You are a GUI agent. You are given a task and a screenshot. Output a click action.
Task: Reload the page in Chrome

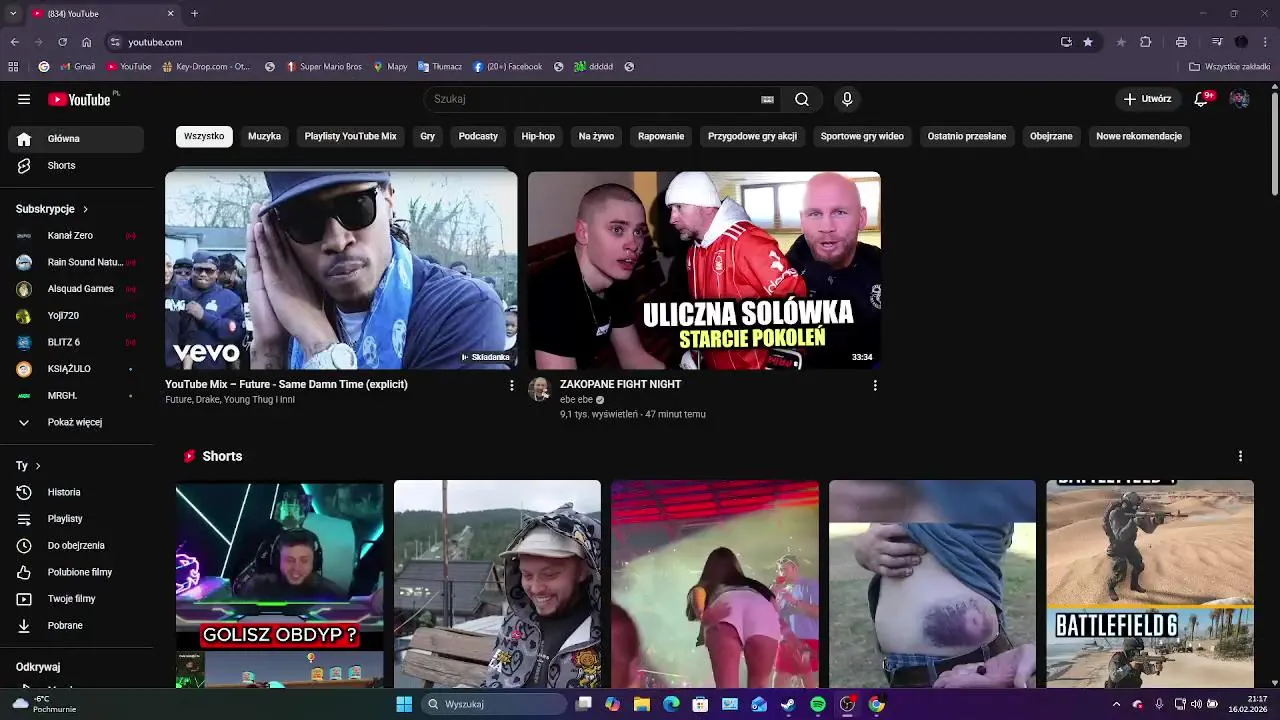(x=62, y=42)
